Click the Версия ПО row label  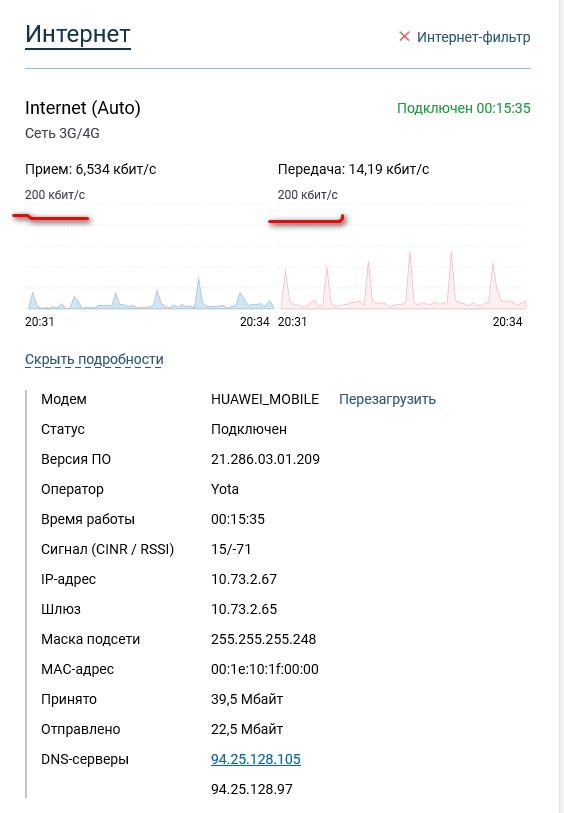(x=76, y=459)
